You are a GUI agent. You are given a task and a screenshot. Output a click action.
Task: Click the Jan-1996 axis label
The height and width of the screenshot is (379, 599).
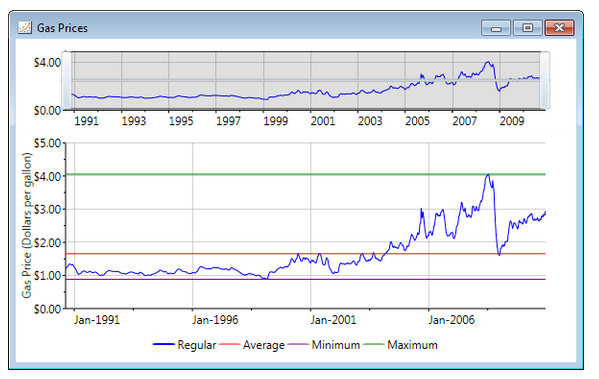215,320
